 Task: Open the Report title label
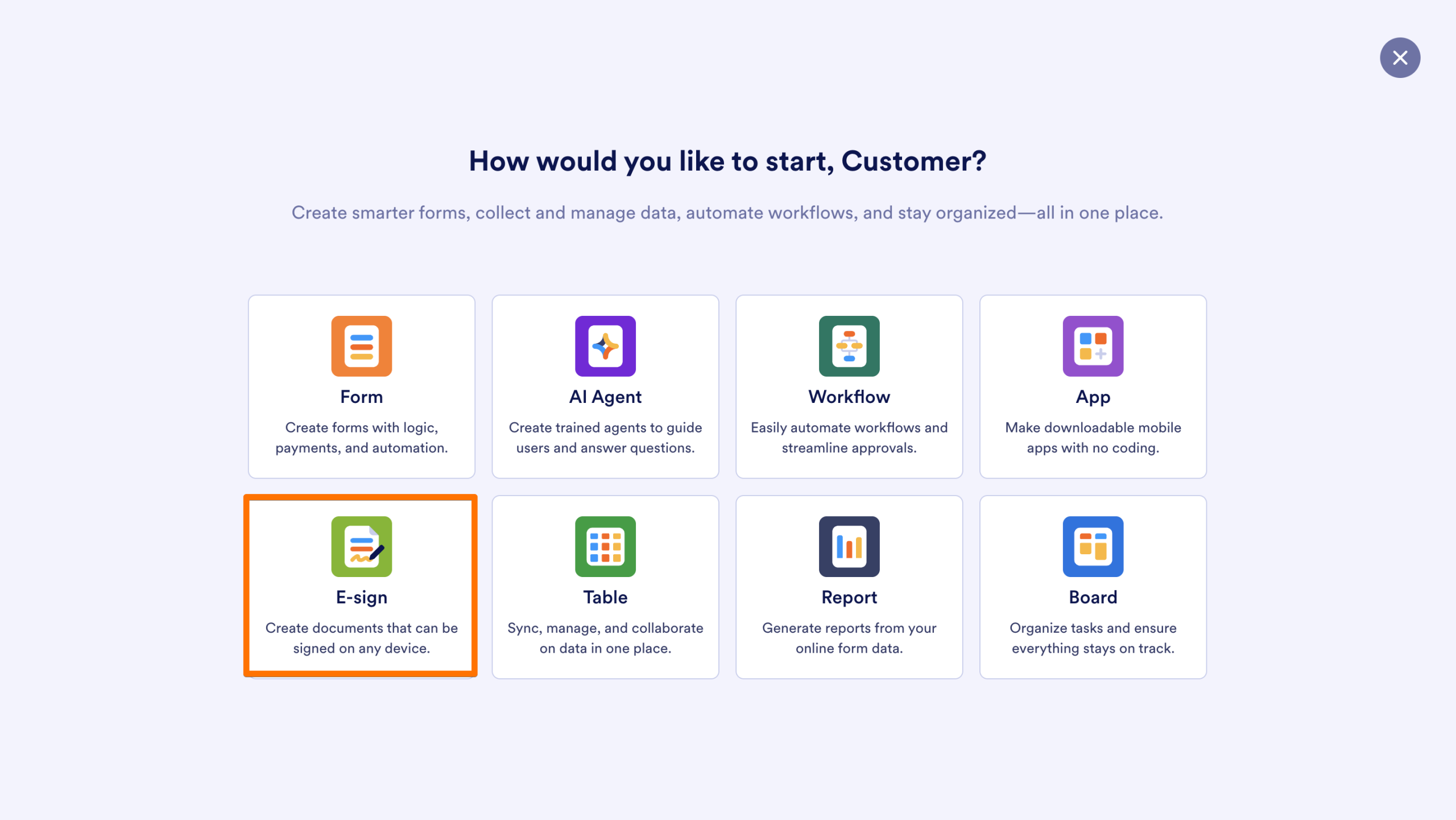849,597
